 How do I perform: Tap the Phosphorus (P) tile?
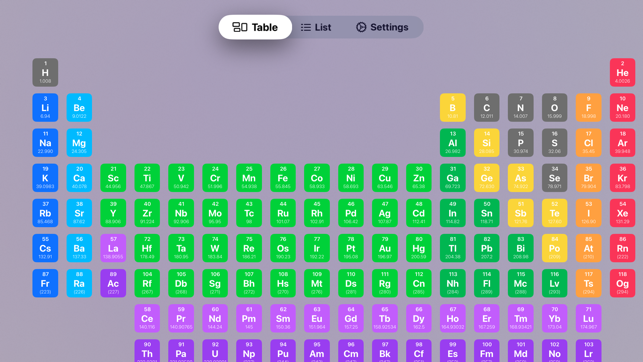[520, 143]
